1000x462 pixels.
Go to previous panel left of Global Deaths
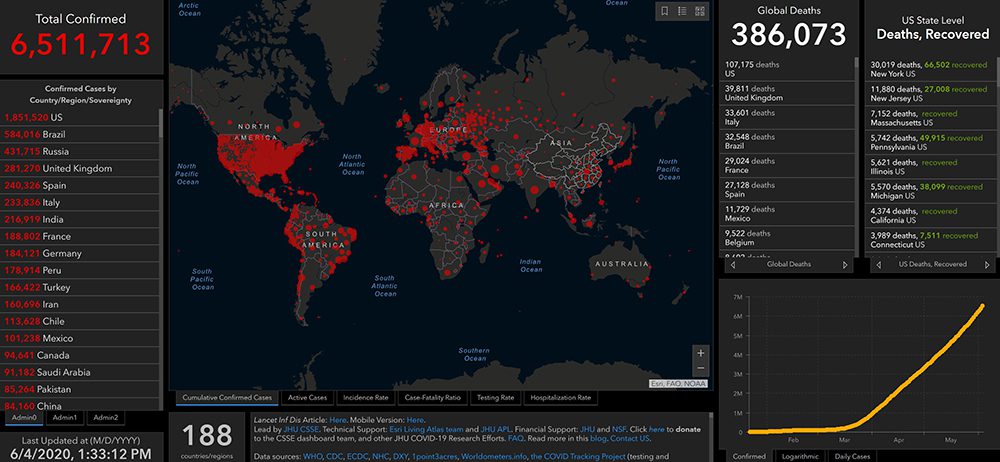(x=733, y=264)
